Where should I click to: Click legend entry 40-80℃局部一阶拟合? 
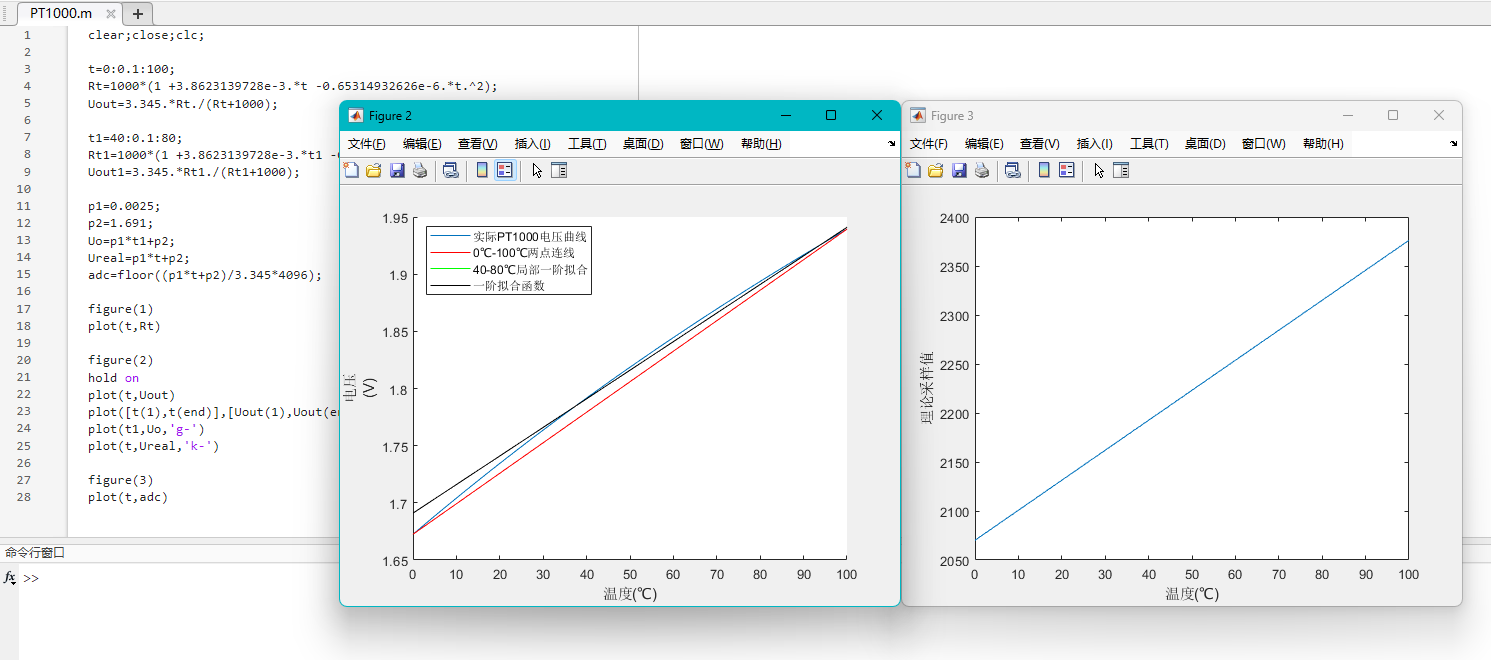530,270
